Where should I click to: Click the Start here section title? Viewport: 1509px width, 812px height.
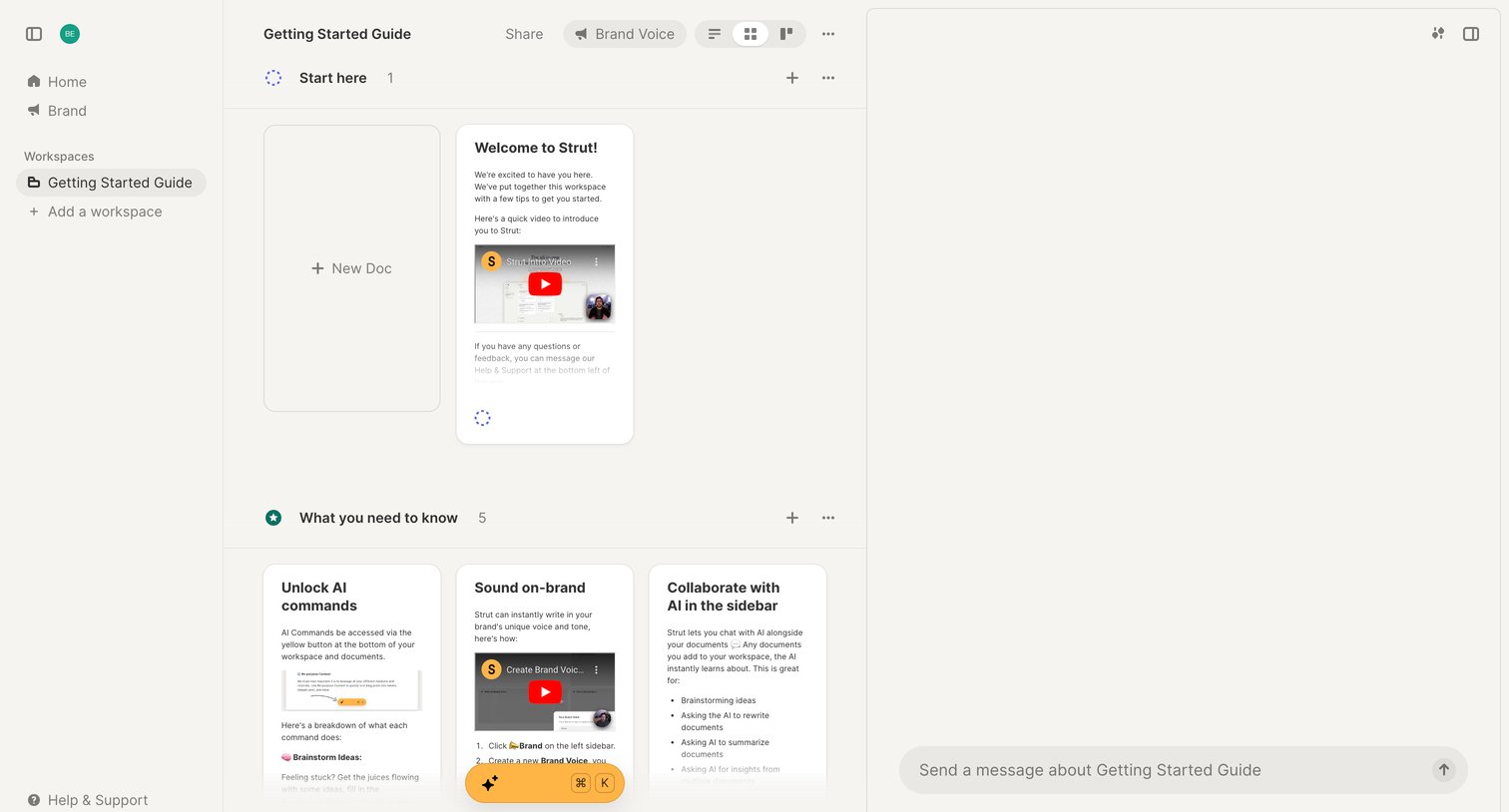(x=333, y=78)
